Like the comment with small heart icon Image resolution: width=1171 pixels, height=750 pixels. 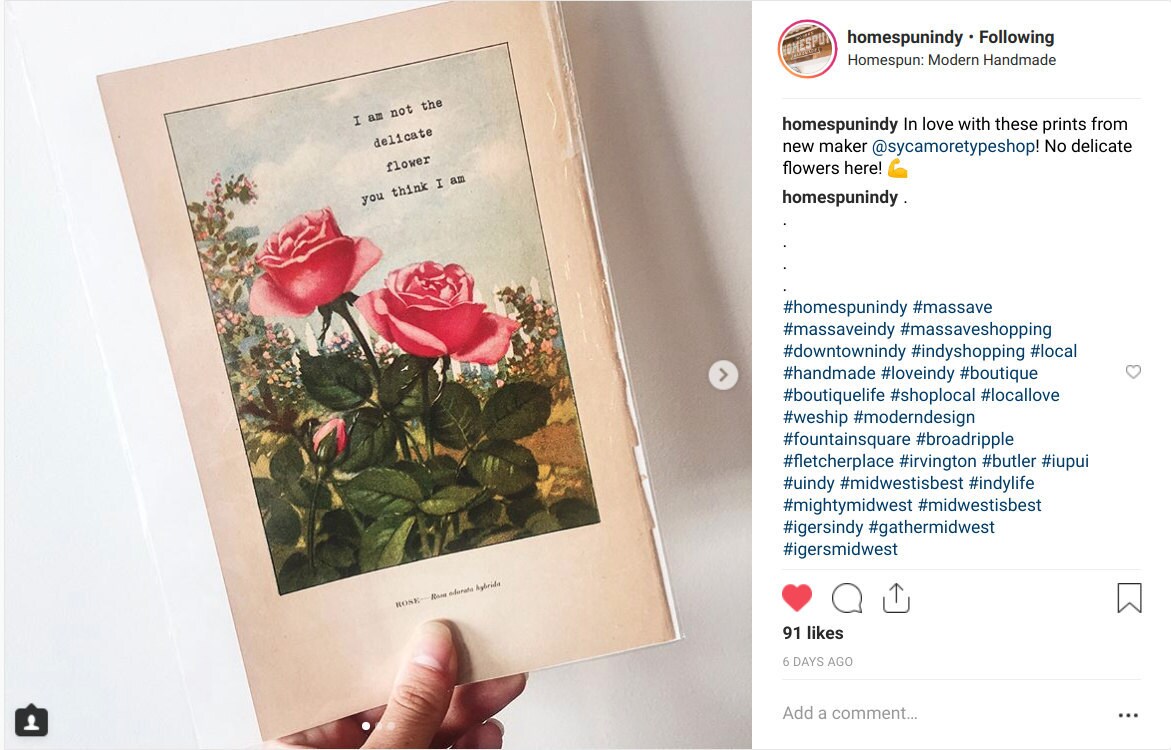pyautogui.click(x=1133, y=371)
